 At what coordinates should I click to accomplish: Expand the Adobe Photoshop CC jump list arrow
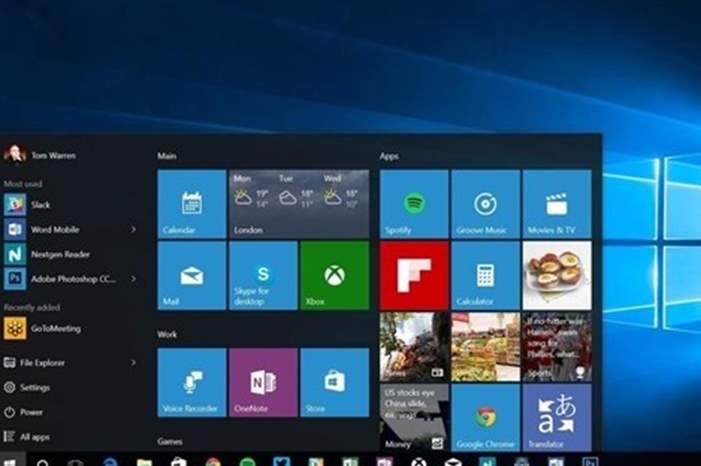(133, 279)
